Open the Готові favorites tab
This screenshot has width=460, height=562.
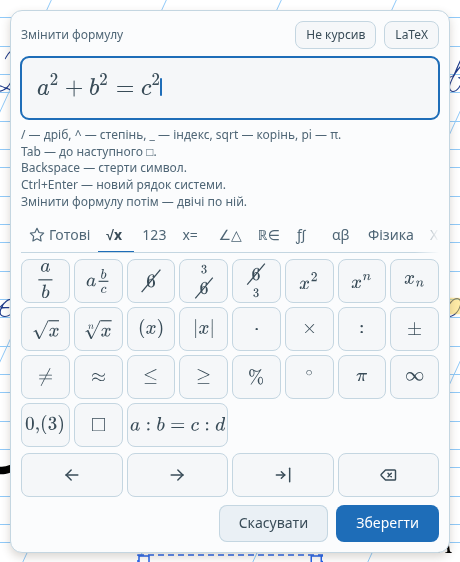(x=60, y=235)
